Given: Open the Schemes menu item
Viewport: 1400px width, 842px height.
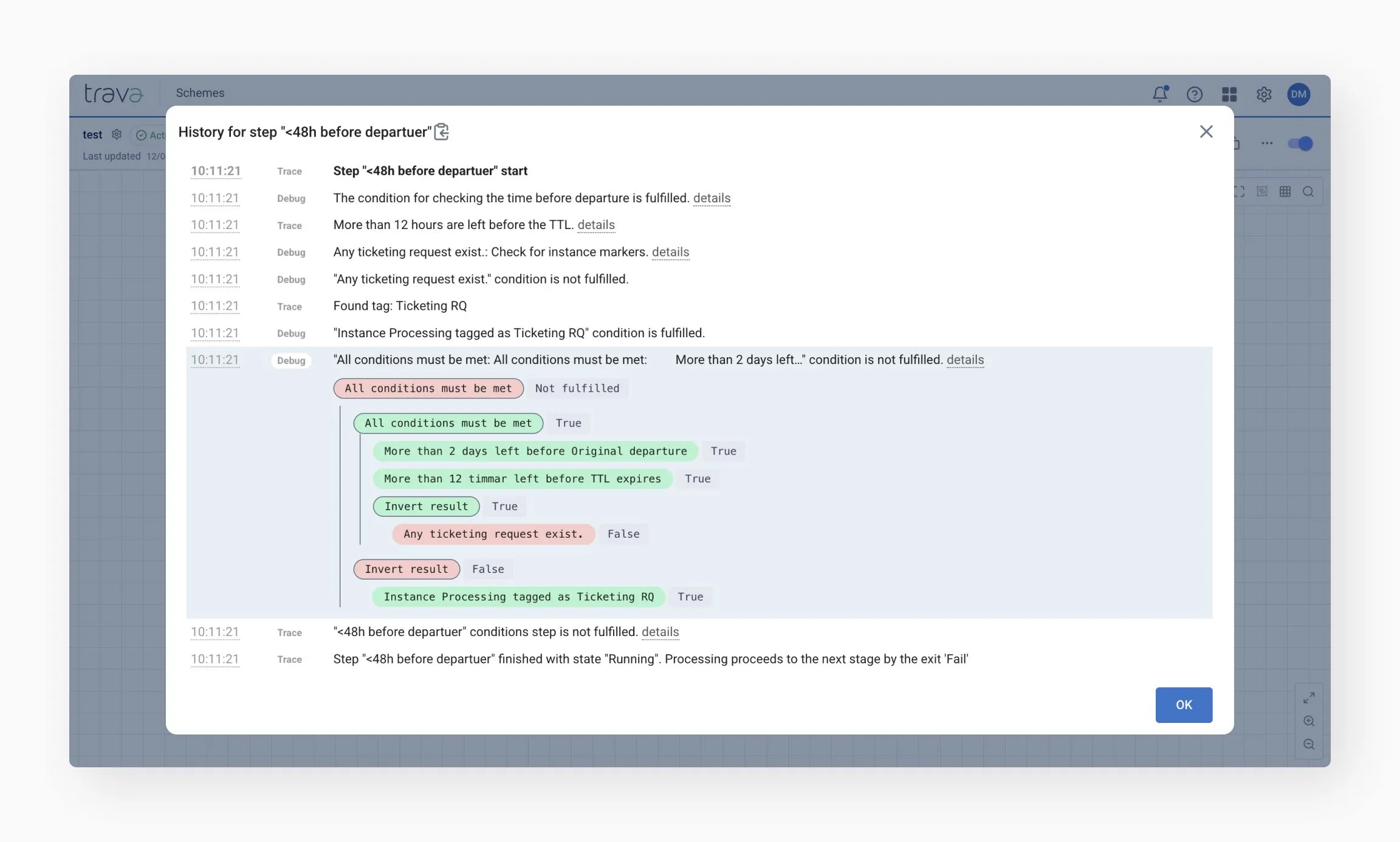Looking at the screenshot, I should click(200, 93).
